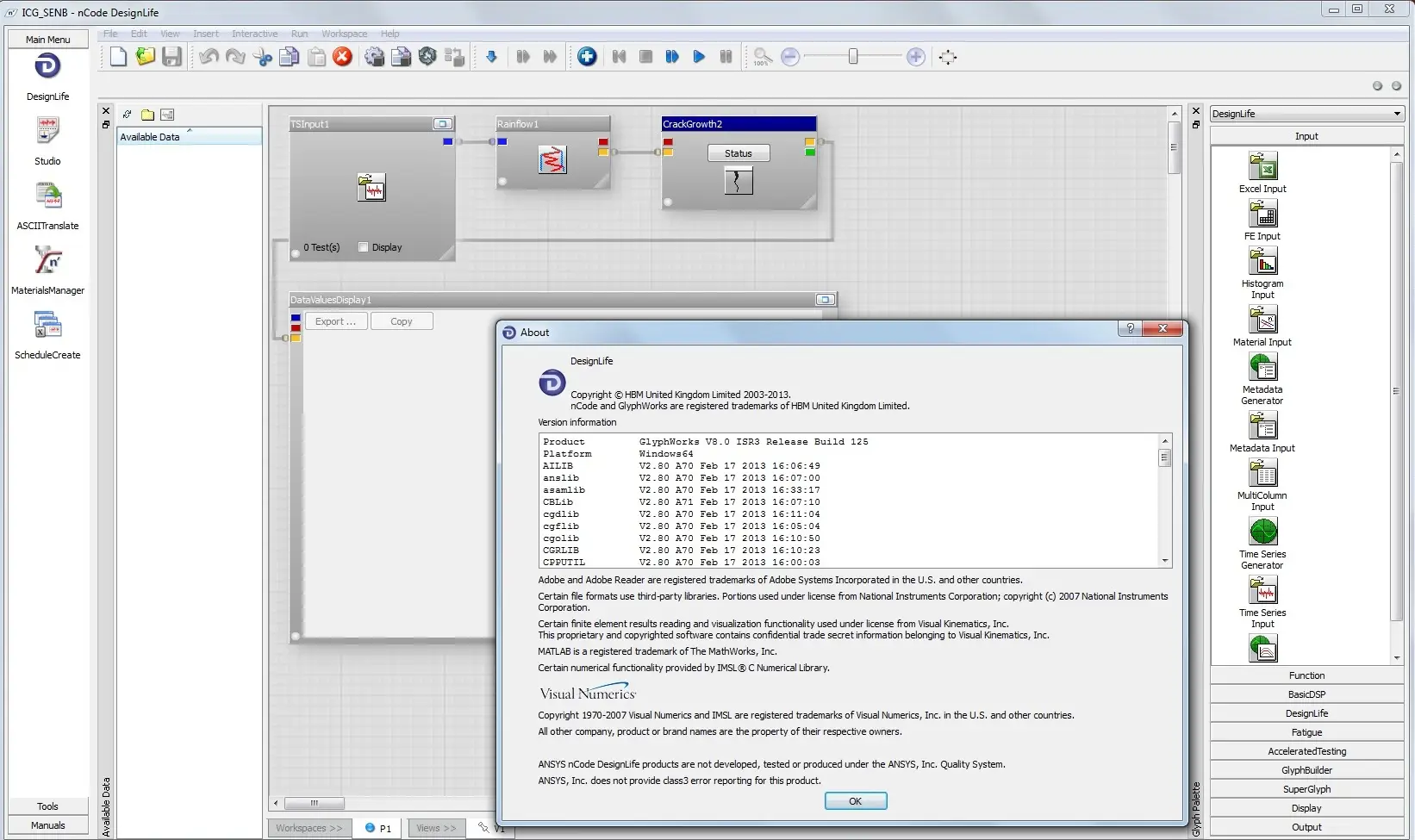Click Copy button in DataValuesDisplay1
This screenshot has width=1415, height=840.
(402, 321)
